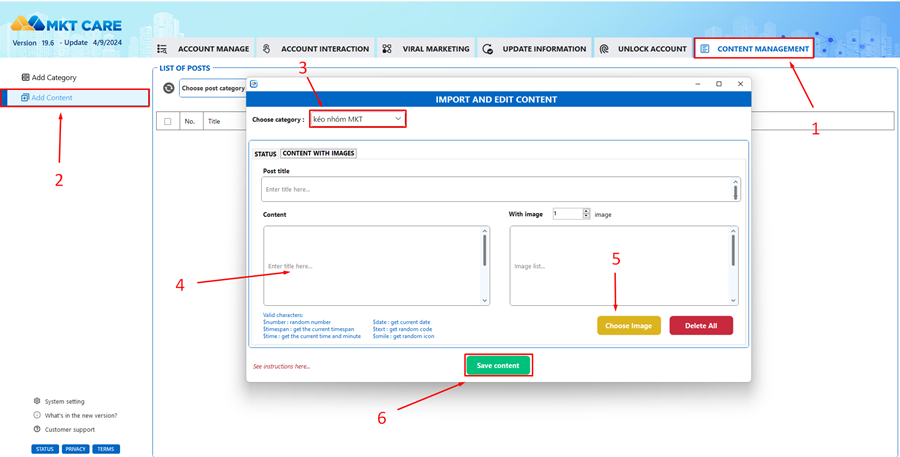Click the Add Category grid icon
This screenshot has height=457, width=900.
click(x=25, y=77)
